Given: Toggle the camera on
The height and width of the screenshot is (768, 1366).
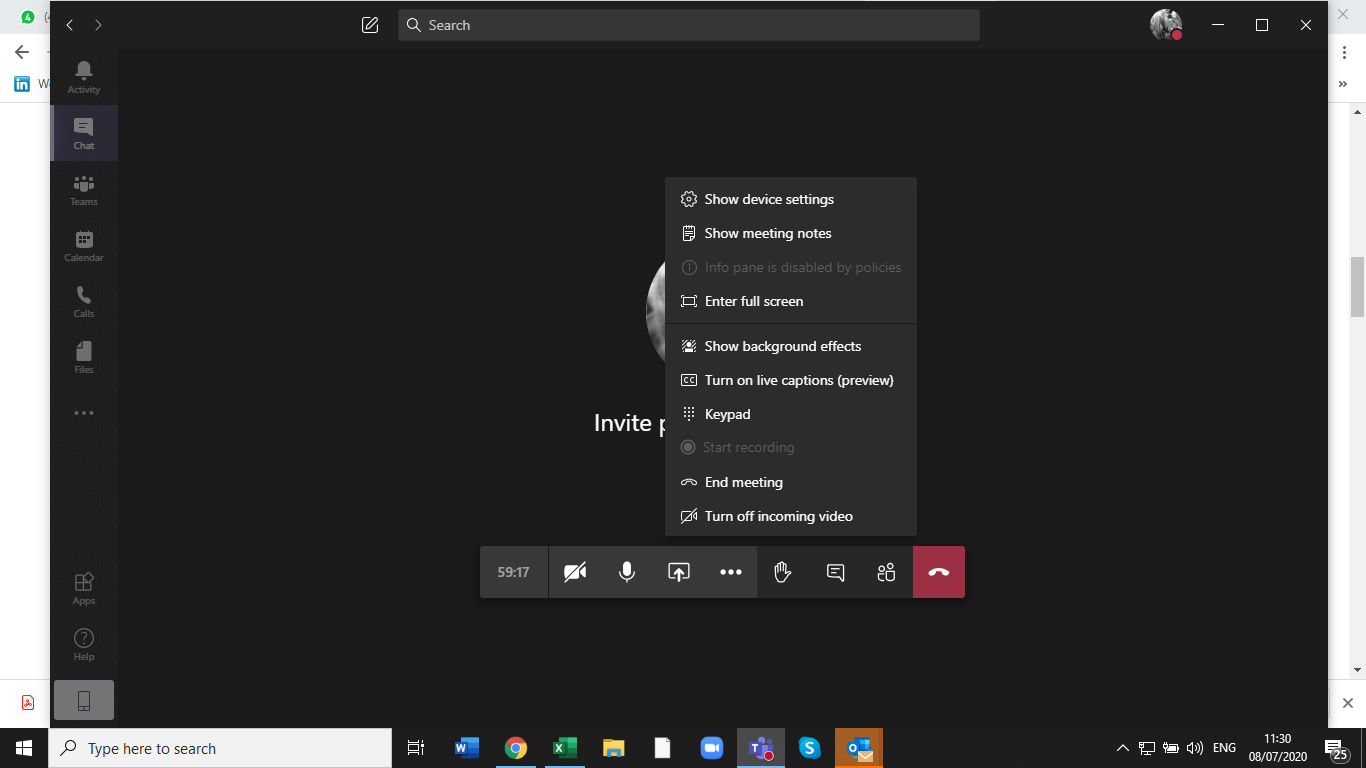Looking at the screenshot, I should click(x=575, y=572).
